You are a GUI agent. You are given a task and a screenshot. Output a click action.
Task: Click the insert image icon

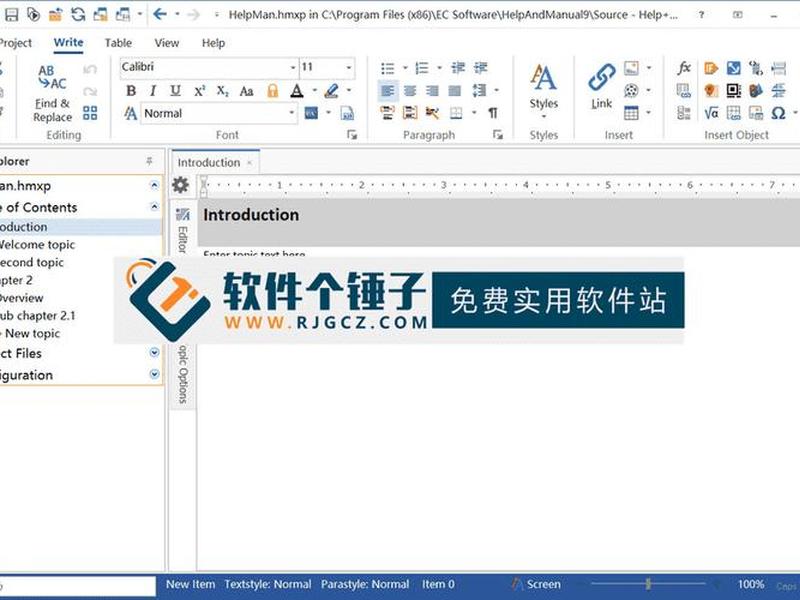[631, 68]
